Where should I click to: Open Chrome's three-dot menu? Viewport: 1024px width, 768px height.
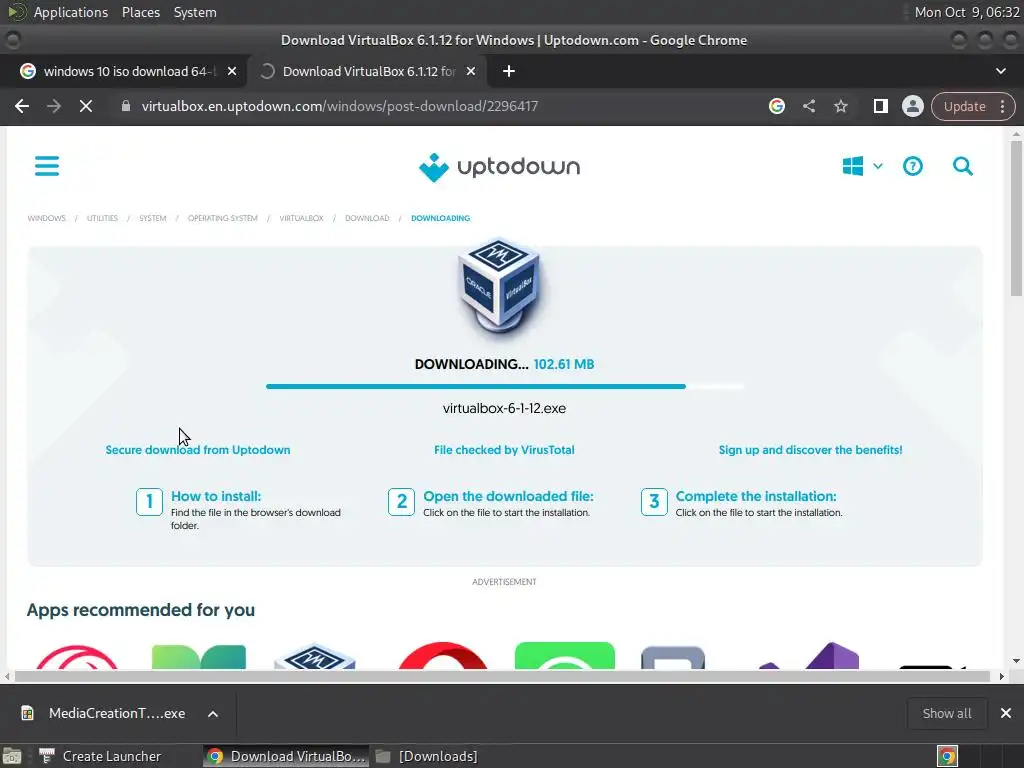tap(1002, 106)
